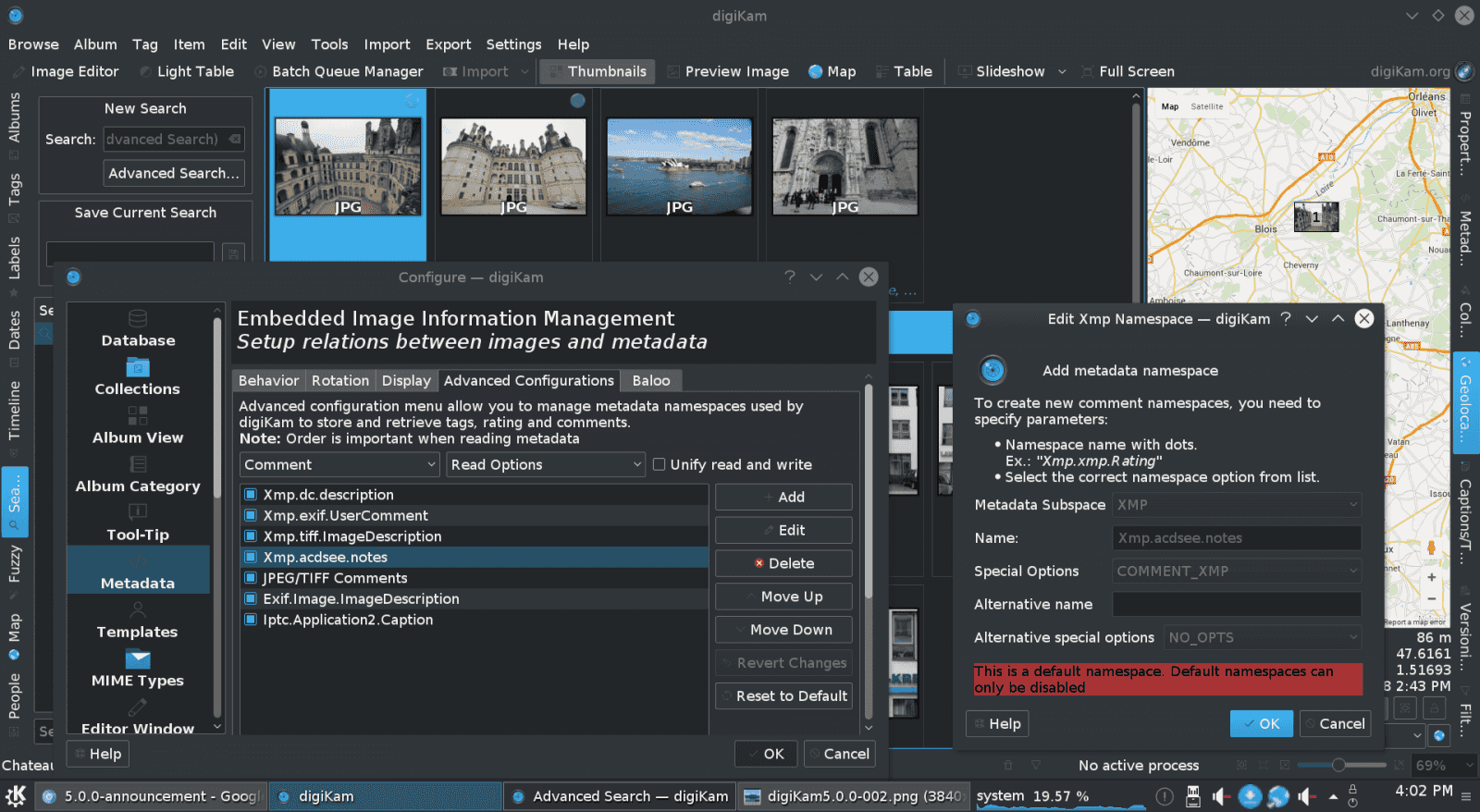Open the Templates configuration page
The image size is (1480, 812).
coord(138,620)
